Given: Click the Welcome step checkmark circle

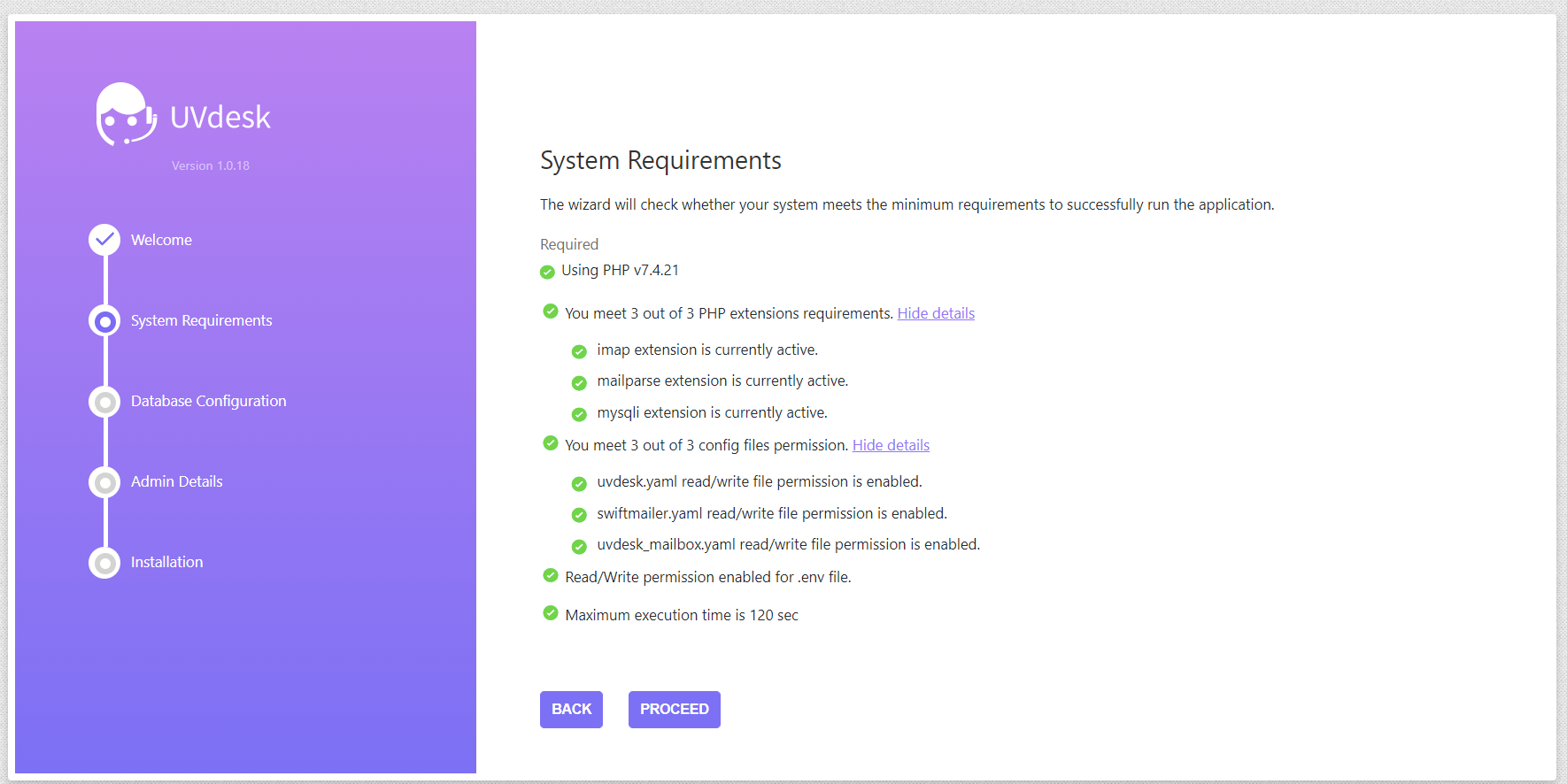Looking at the screenshot, I should coord(104,240).
